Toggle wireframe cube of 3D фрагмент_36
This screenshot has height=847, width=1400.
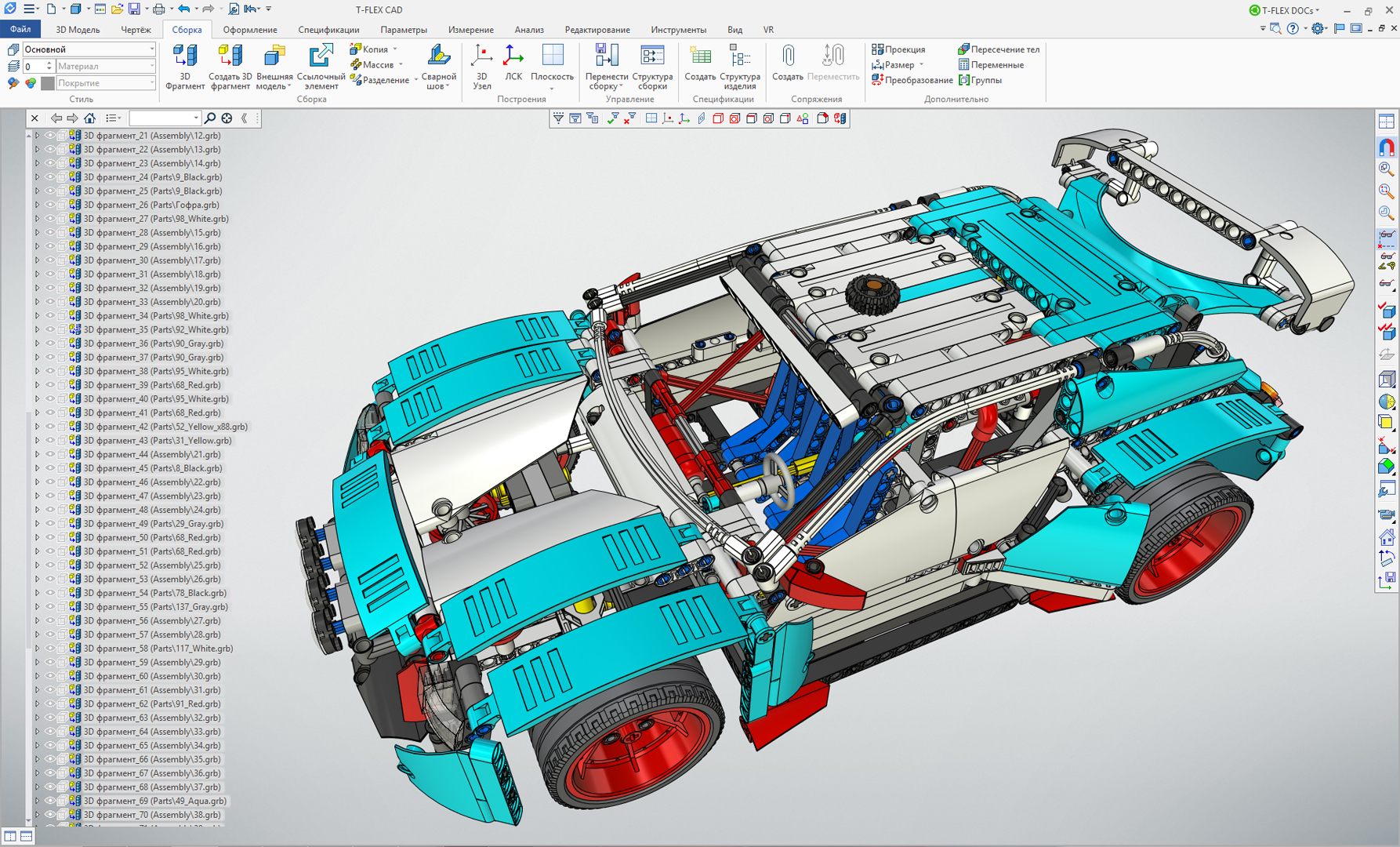click(62, 344)
